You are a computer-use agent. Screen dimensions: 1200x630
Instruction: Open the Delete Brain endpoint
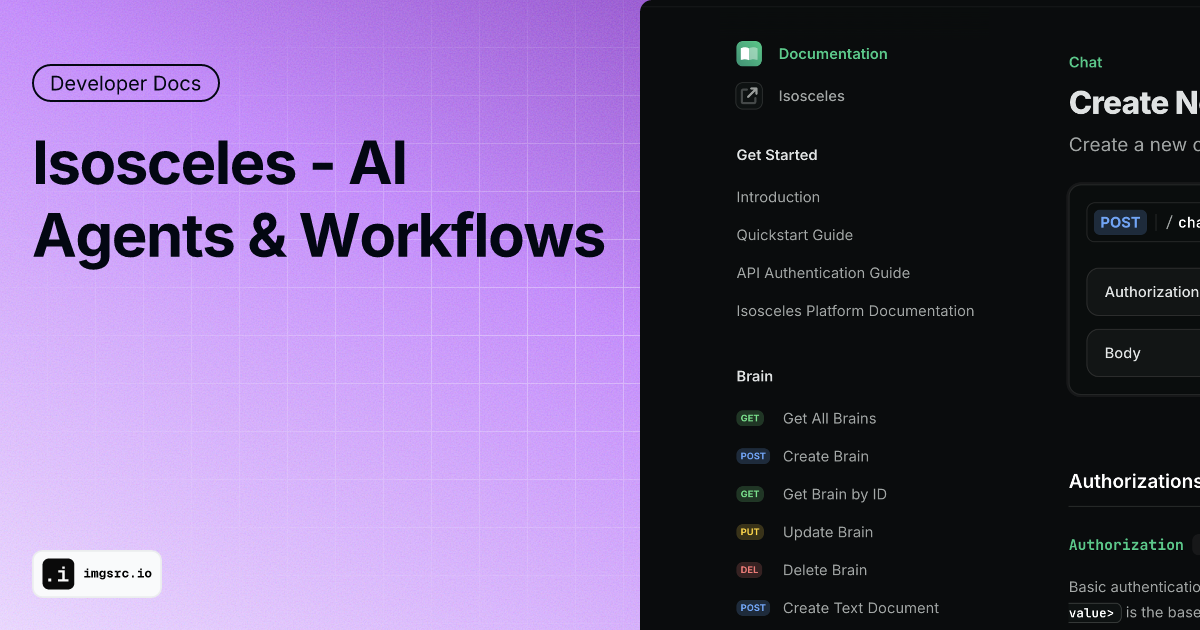(x=825, y=570)
